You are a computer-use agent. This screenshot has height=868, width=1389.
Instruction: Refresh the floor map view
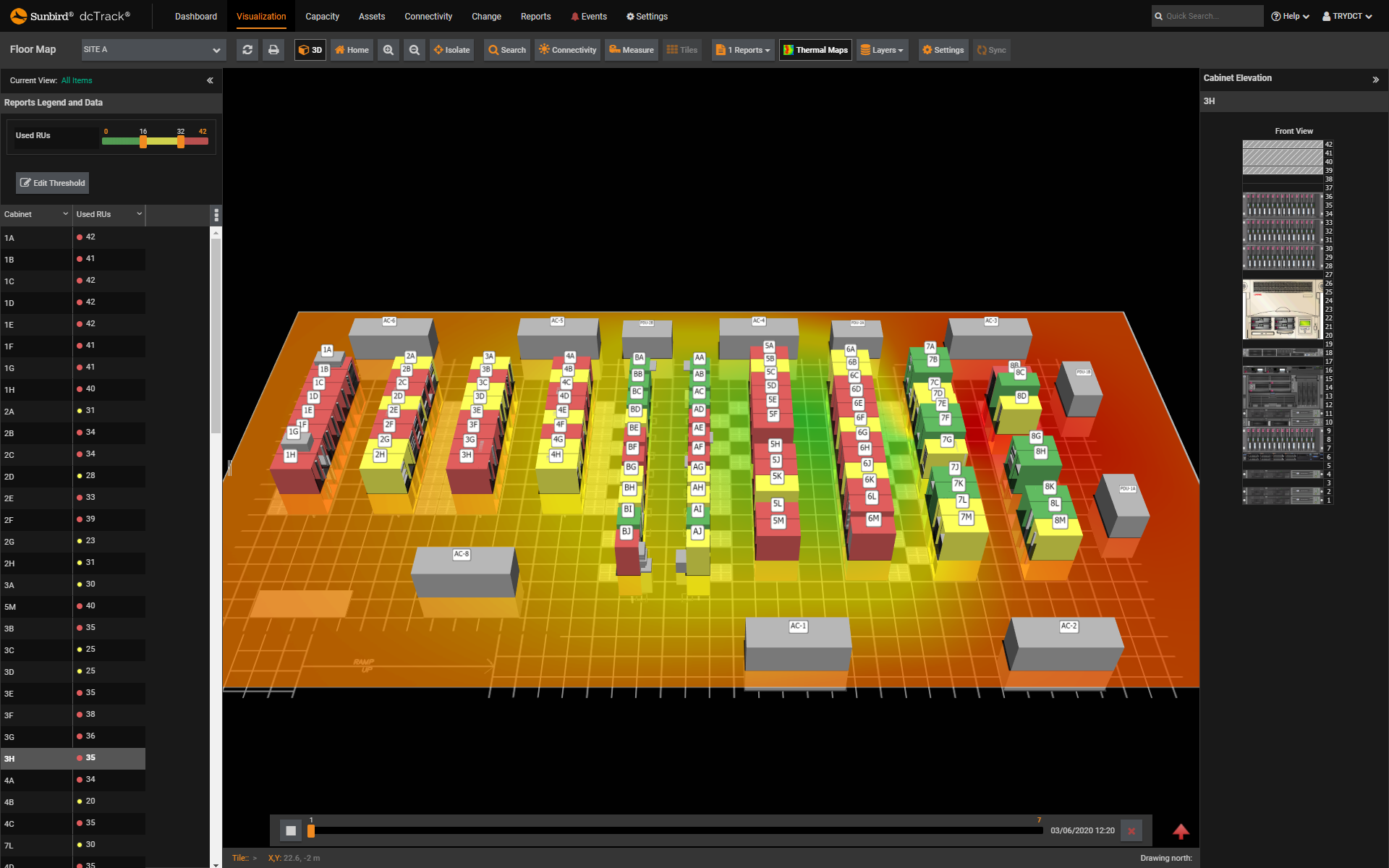click(247, 50)
